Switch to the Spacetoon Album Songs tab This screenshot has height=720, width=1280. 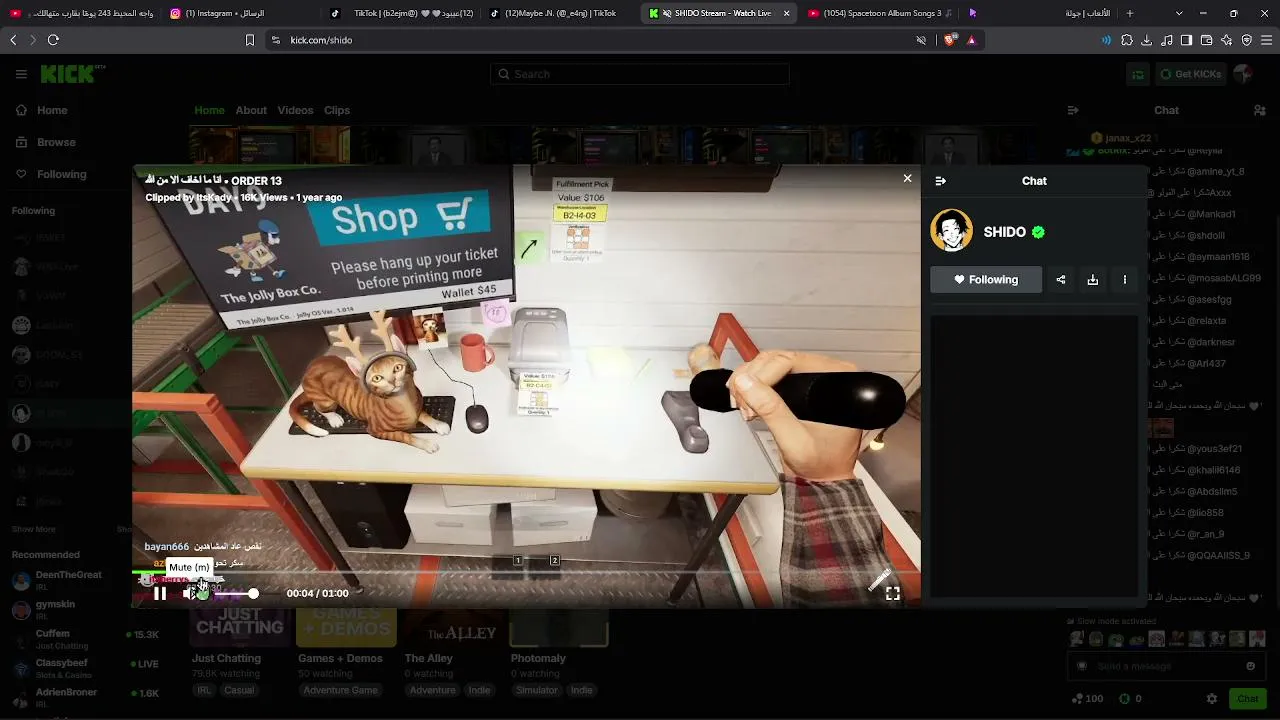(x=880, y=13)
